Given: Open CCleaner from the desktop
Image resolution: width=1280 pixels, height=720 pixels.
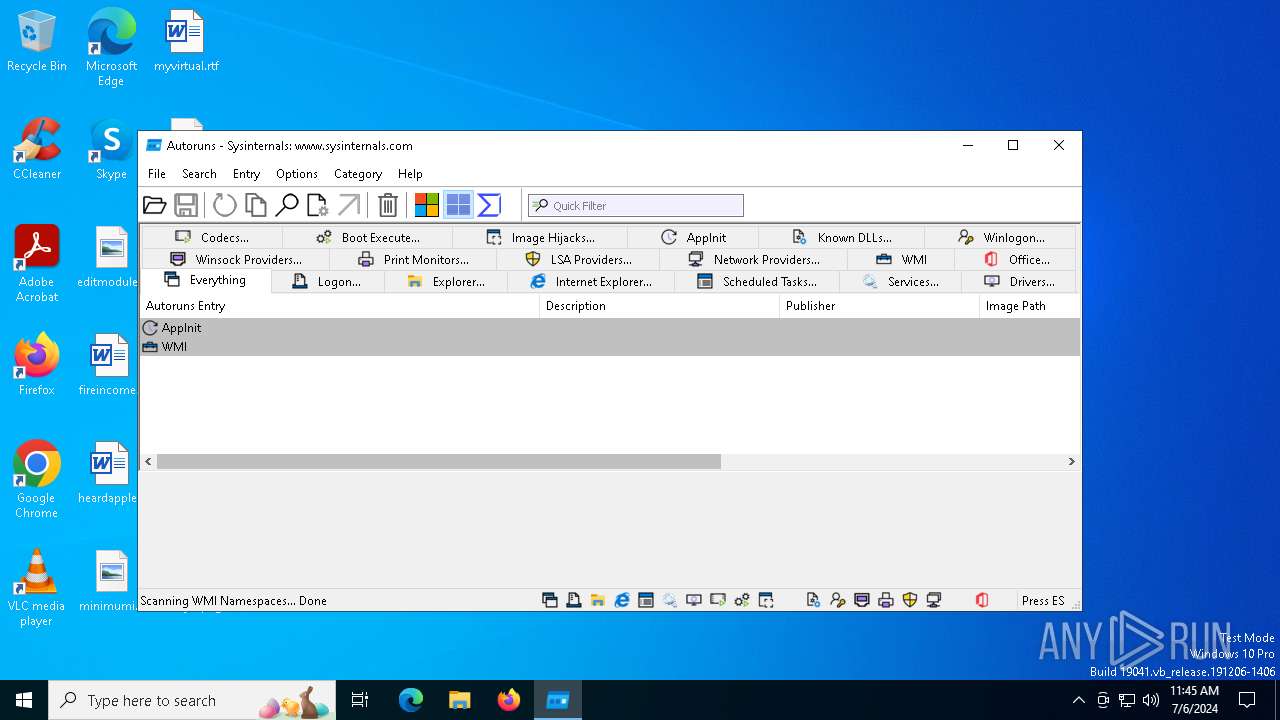Looking at the screenshot, I should [x=37, y=150].
